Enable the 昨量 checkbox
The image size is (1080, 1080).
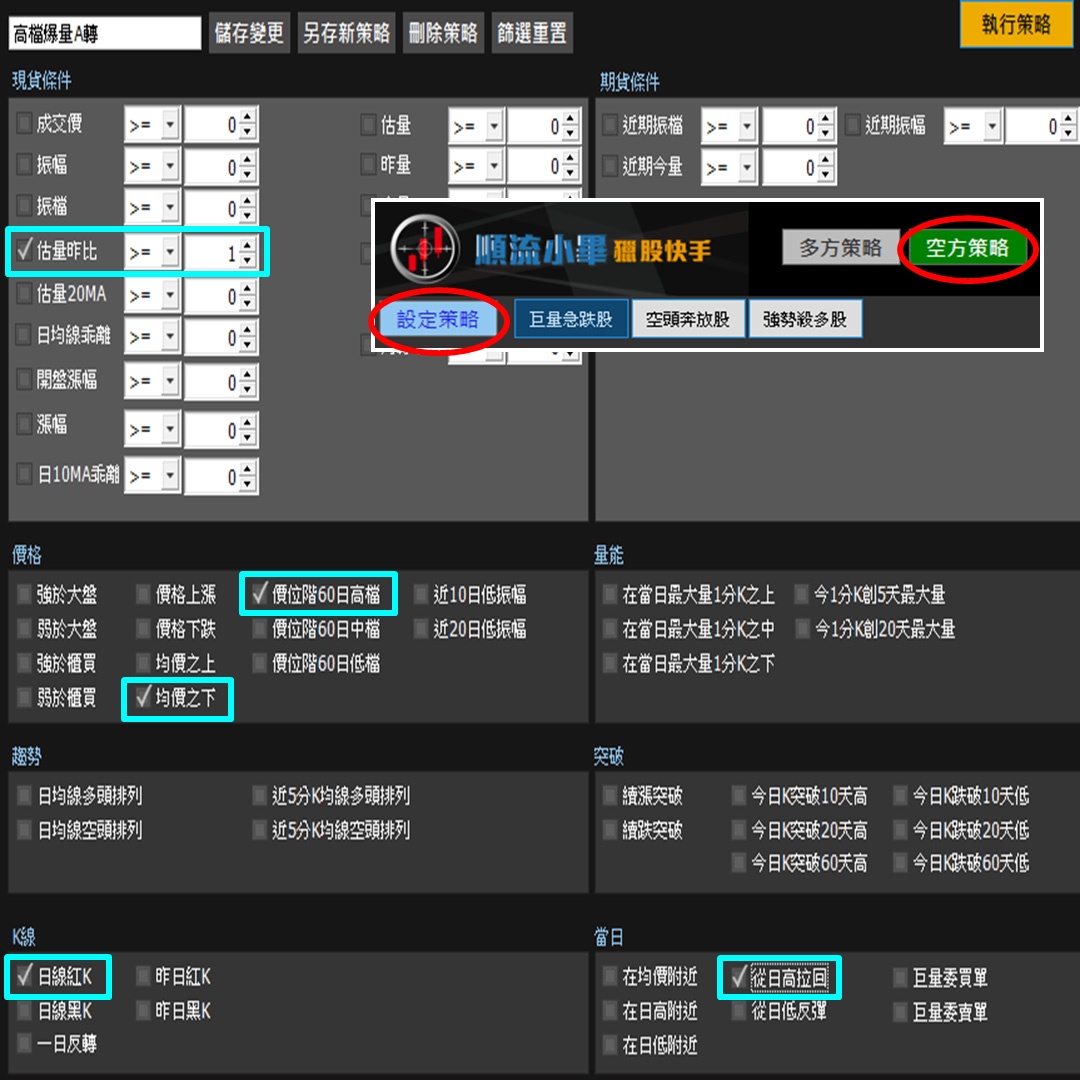(368, 164)
